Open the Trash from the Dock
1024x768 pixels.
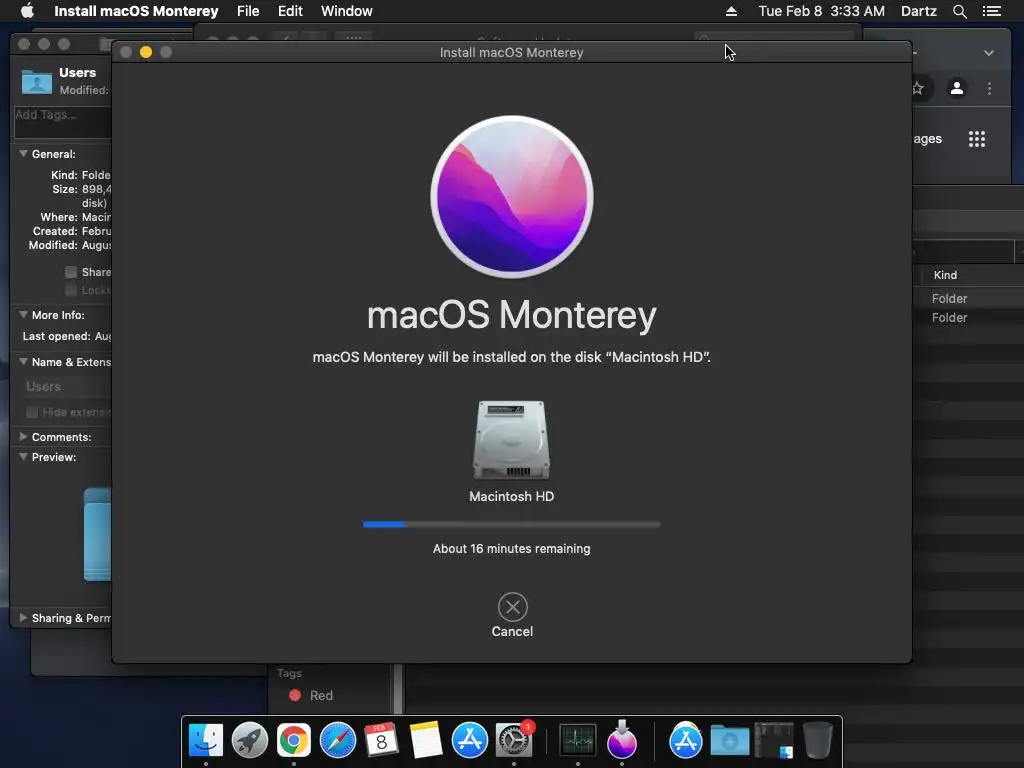point(818,740)
